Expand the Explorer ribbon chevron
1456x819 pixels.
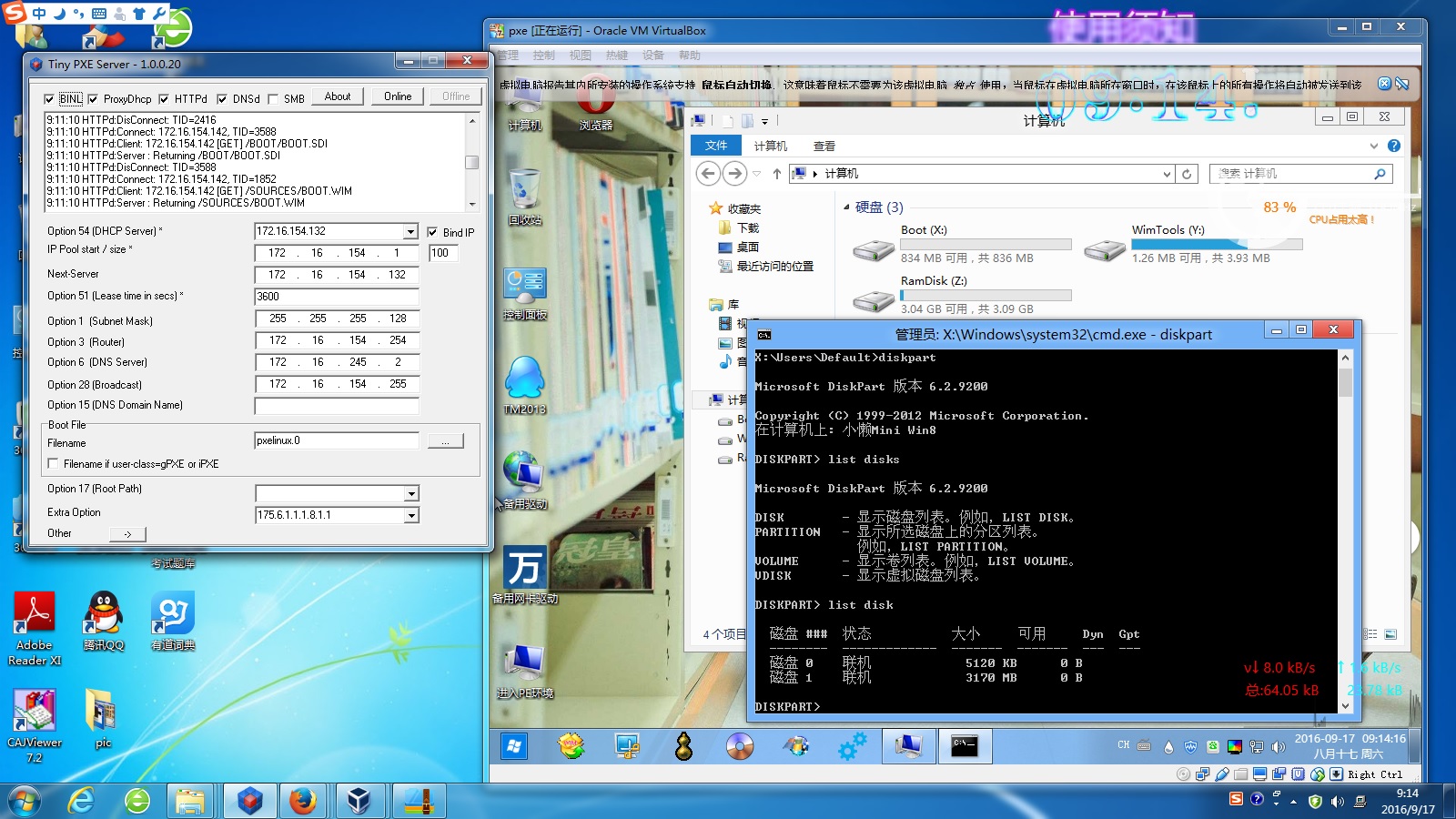tap(1374, 146)
